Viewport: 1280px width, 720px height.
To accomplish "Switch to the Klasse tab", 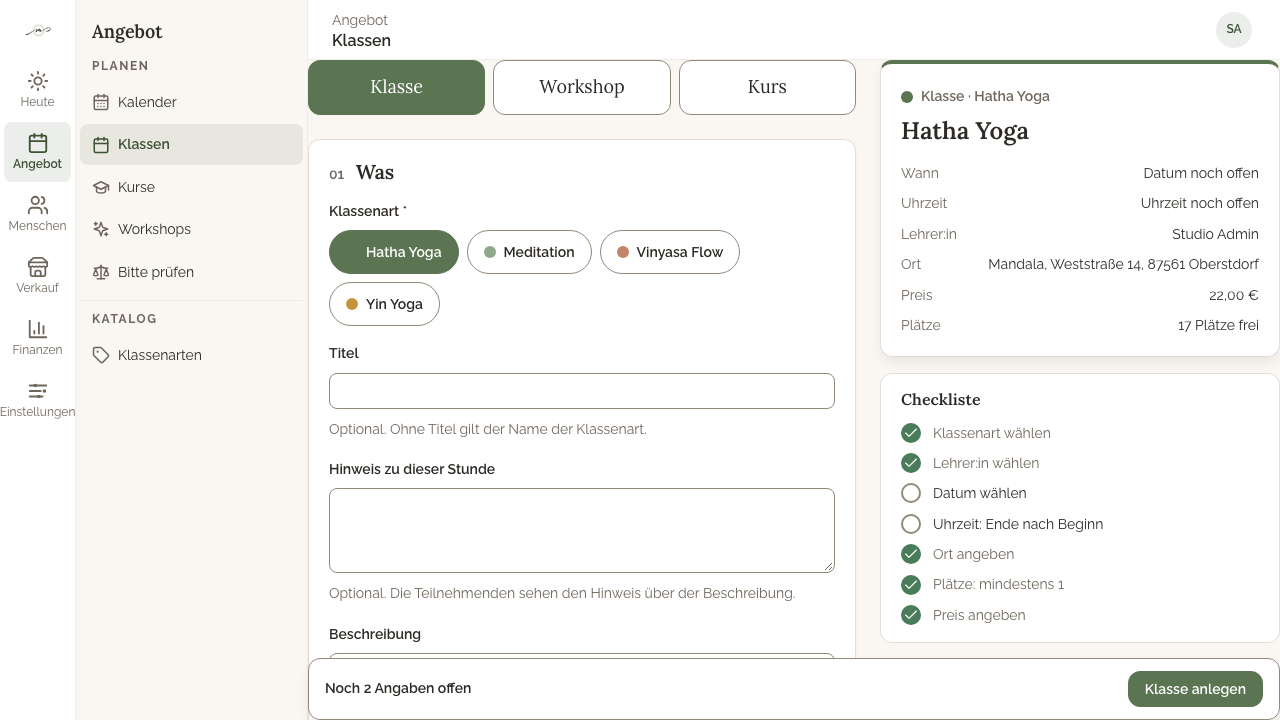I will 396,87.
